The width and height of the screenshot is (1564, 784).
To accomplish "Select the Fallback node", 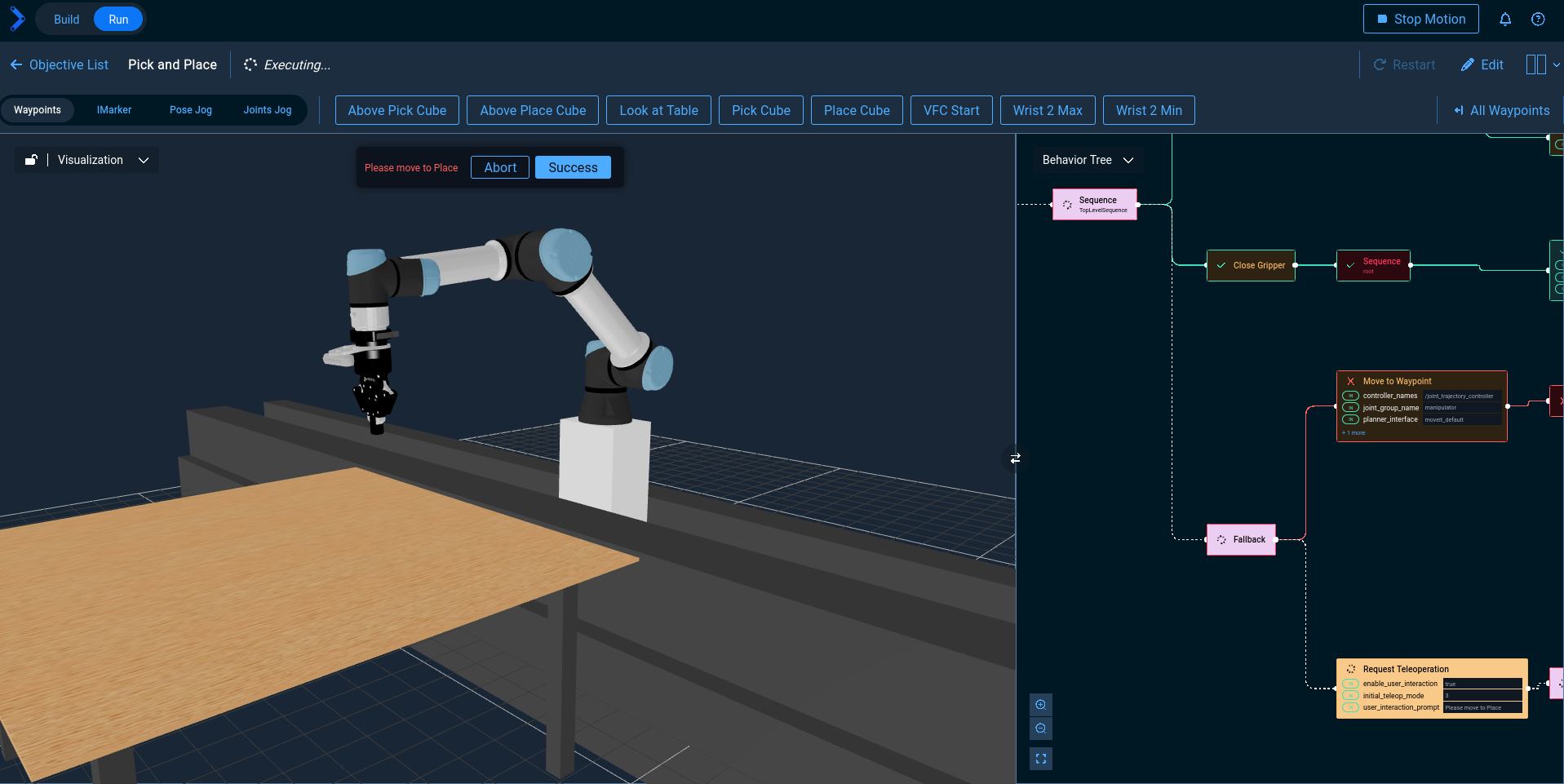I will 1241,539.
